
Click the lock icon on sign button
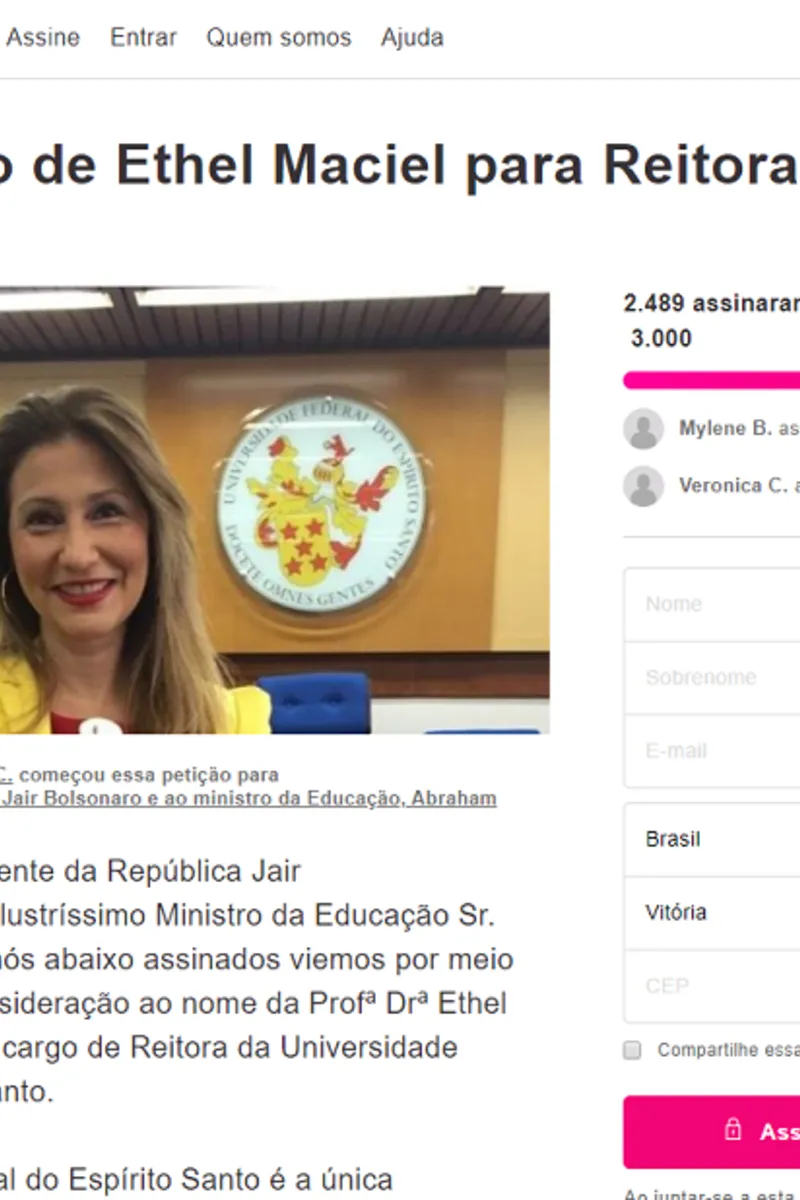click(733, 1131)
